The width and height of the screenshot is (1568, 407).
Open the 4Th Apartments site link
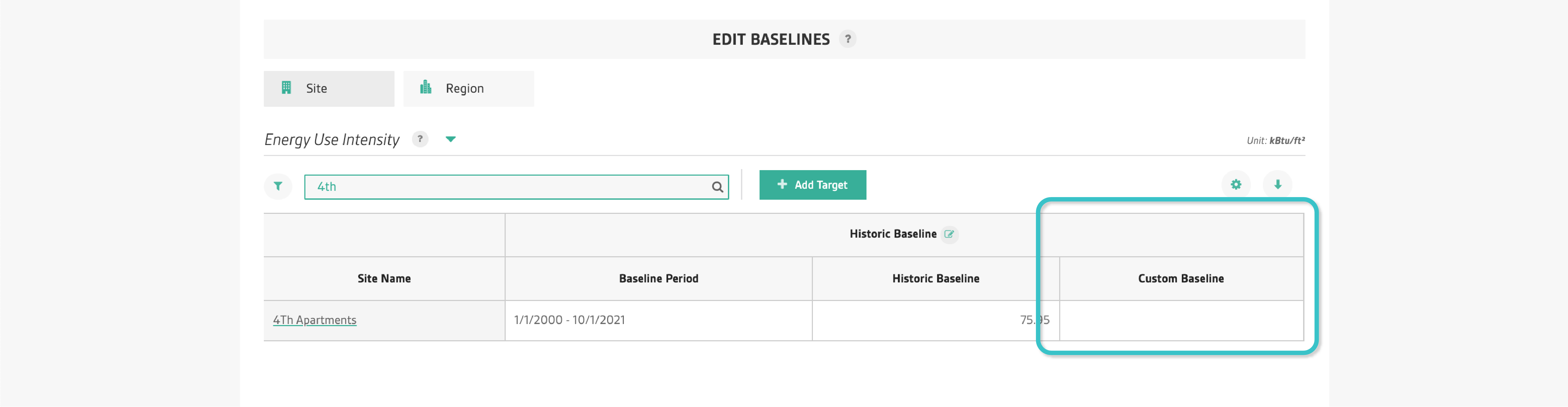click(x=315, y=320)
